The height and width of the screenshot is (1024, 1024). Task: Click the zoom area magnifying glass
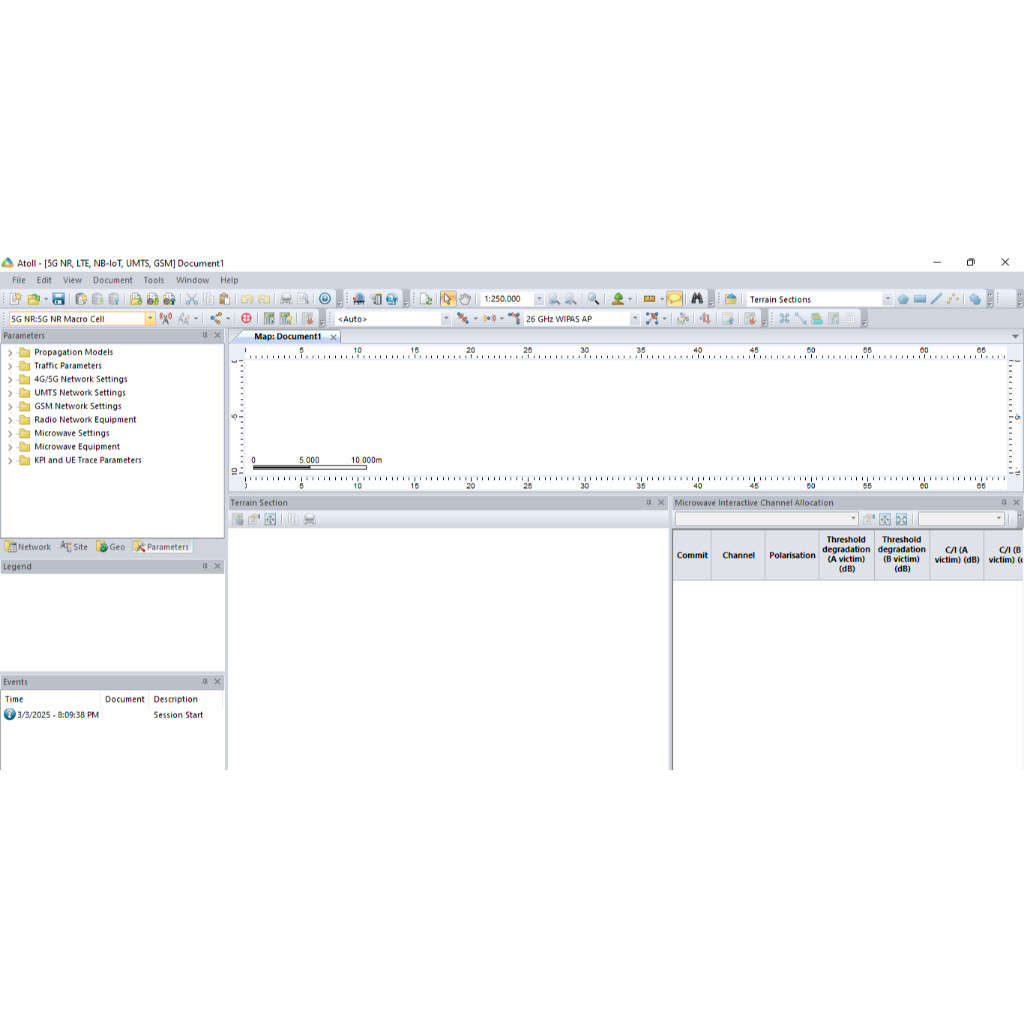593,299
